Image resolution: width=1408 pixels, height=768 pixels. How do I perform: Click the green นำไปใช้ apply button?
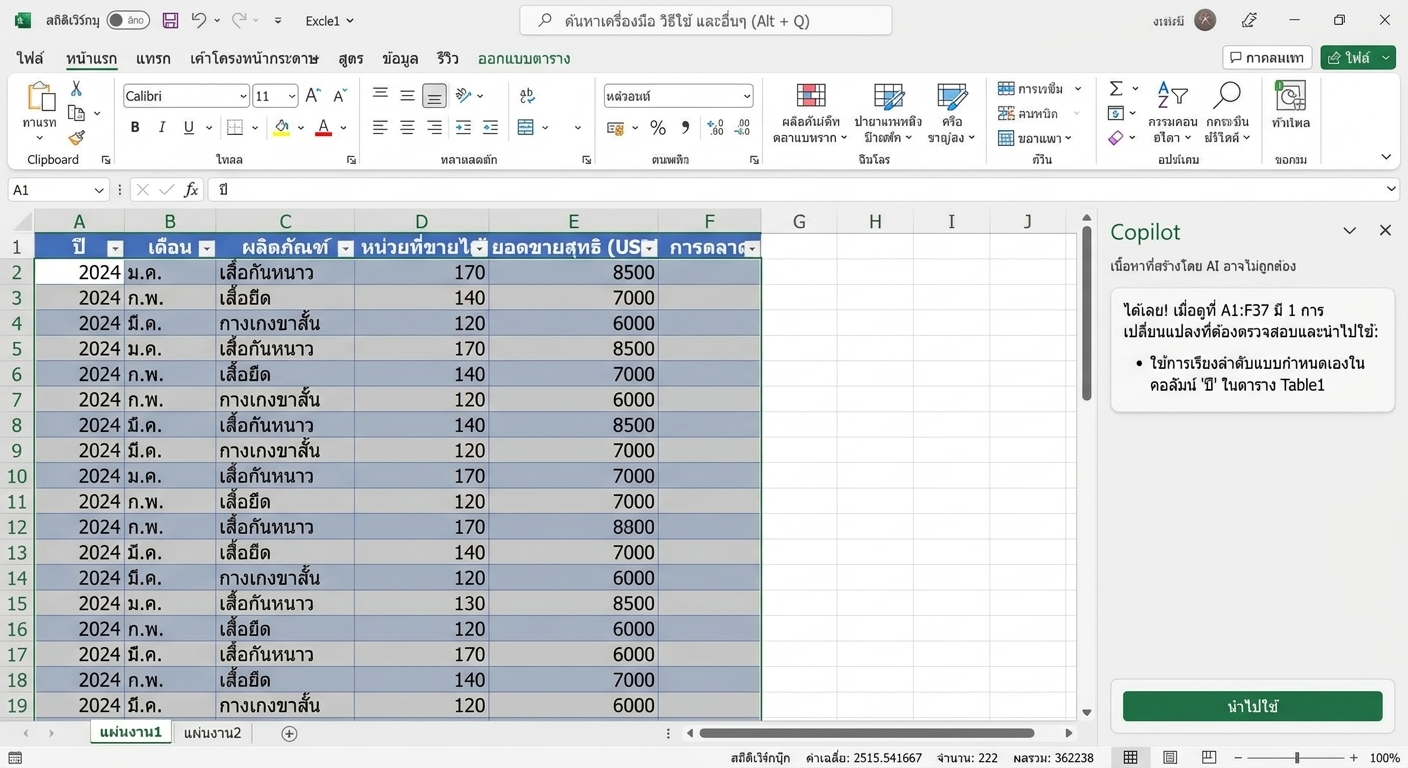pos(1252,706)
